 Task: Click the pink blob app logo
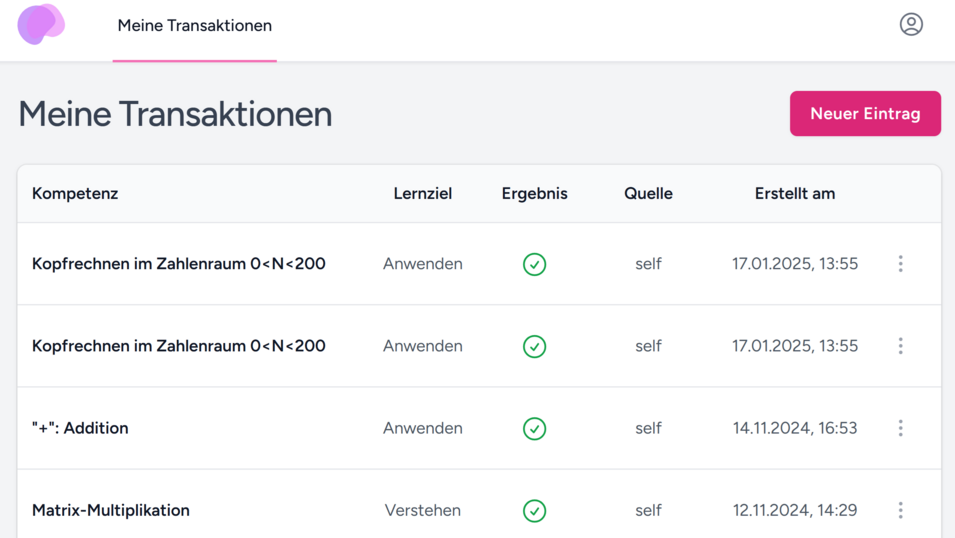click(41, 25)
